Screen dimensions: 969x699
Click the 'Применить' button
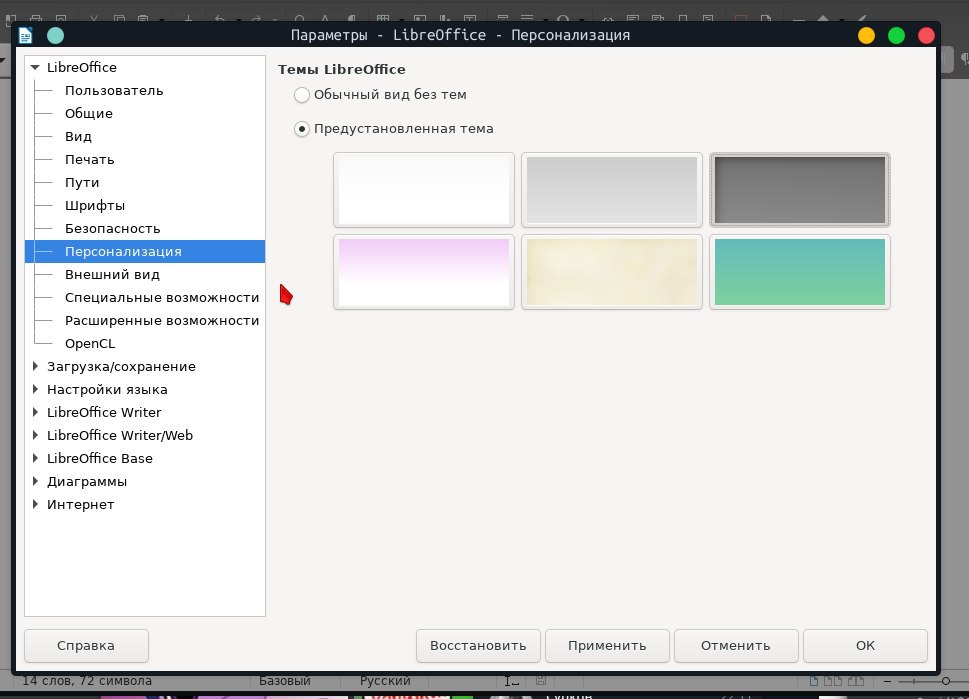607,645
